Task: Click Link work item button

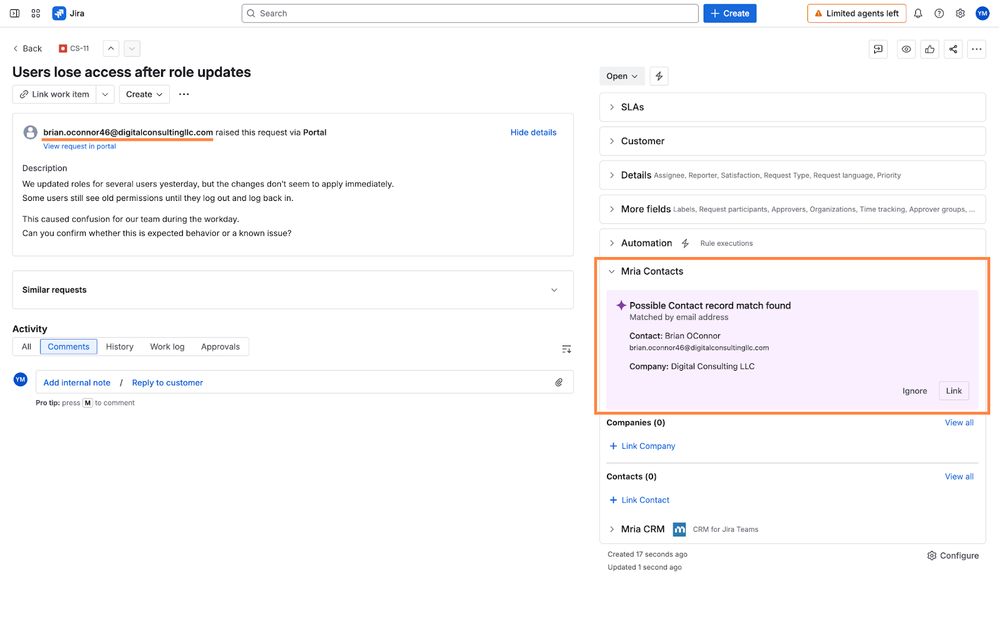Action: coord(54,94)
